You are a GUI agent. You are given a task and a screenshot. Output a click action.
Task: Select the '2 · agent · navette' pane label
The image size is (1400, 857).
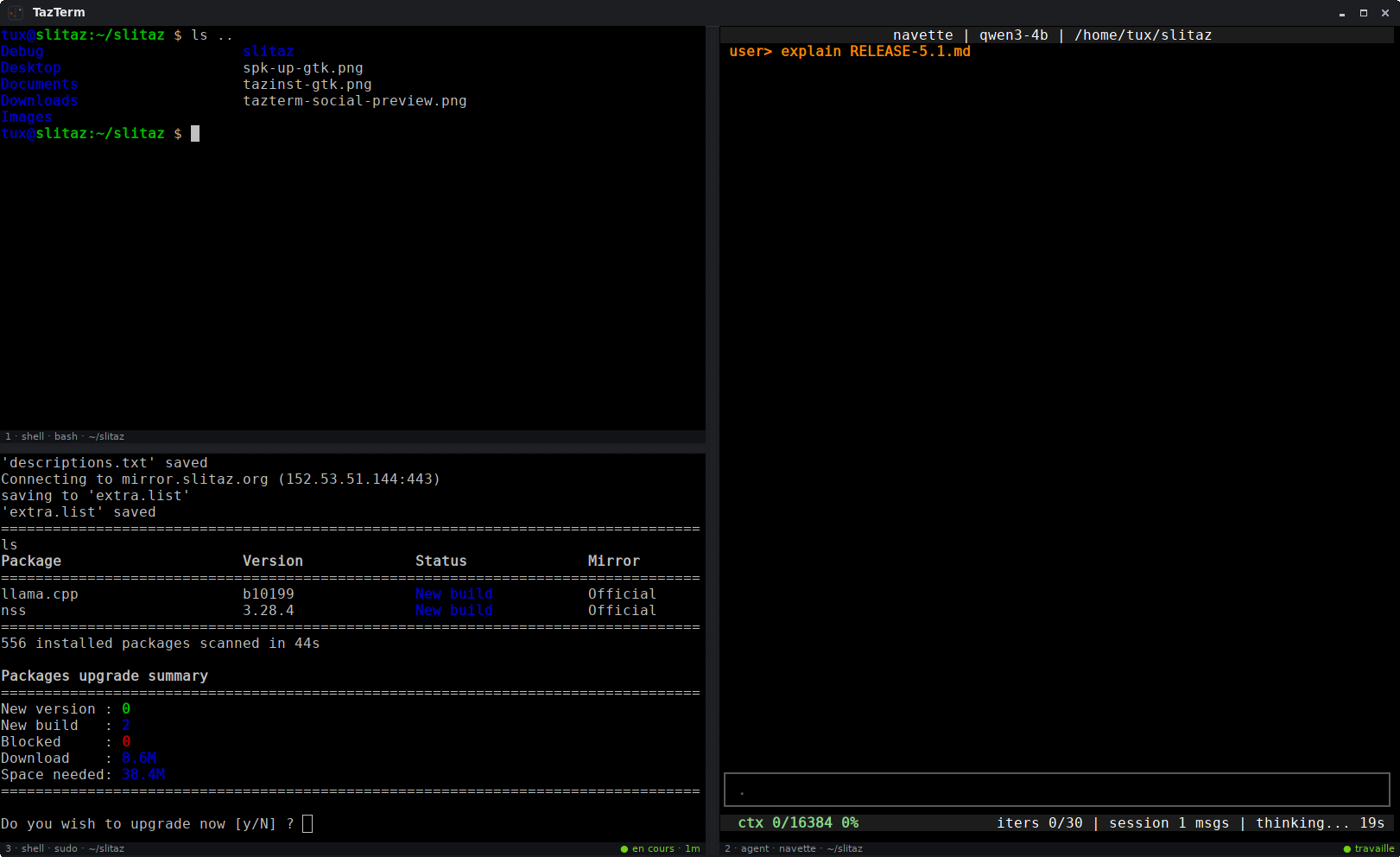(794, 849)
